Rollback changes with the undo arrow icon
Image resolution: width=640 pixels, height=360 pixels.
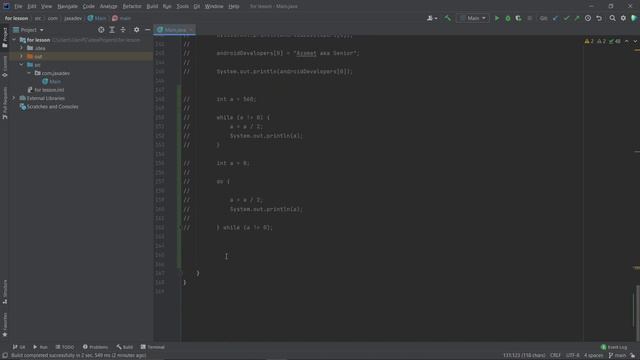click(x=599, y=18)
